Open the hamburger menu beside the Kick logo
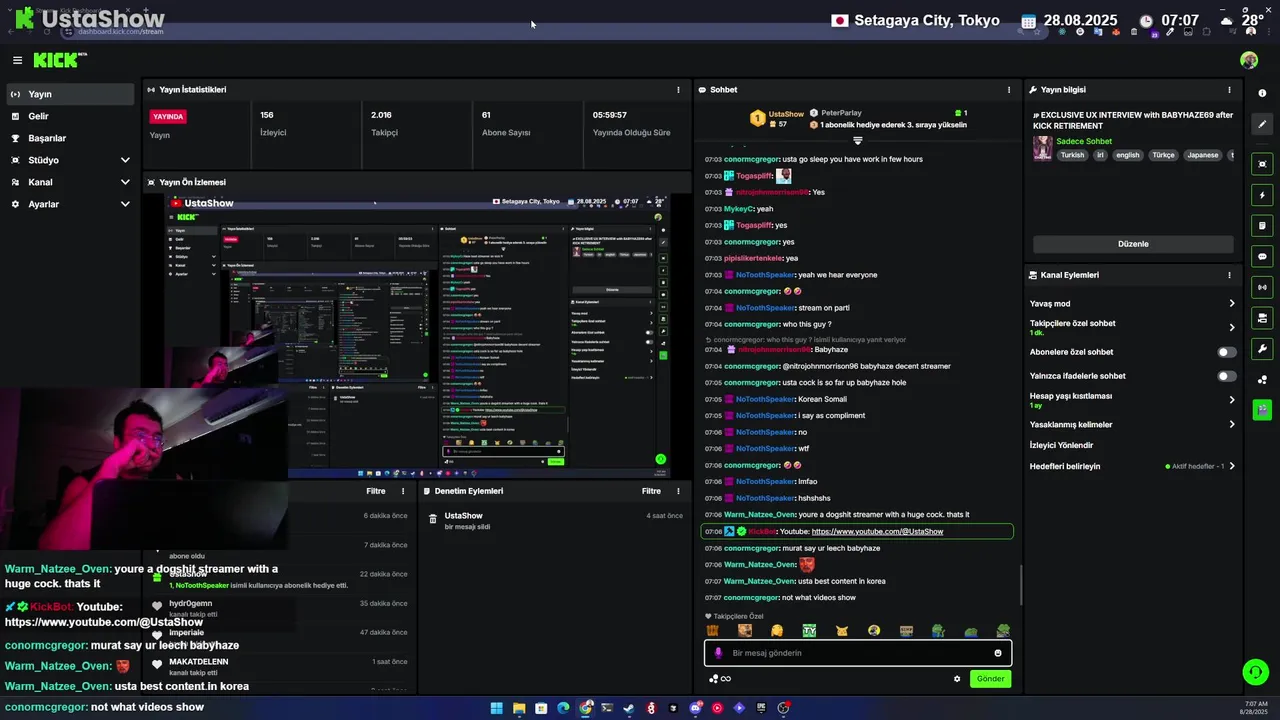Viewport: 1280px width, 720px height. tap(17, 60)
